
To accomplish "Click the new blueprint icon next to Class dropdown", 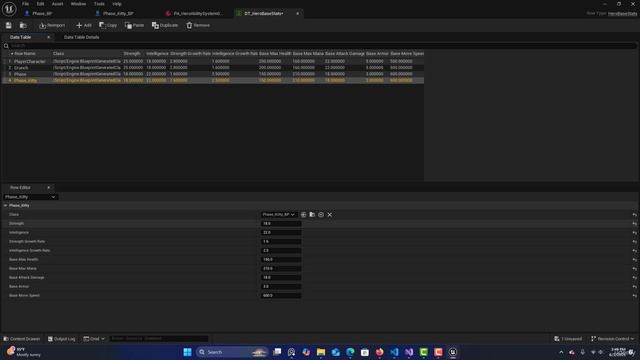I will click(303, 214).
